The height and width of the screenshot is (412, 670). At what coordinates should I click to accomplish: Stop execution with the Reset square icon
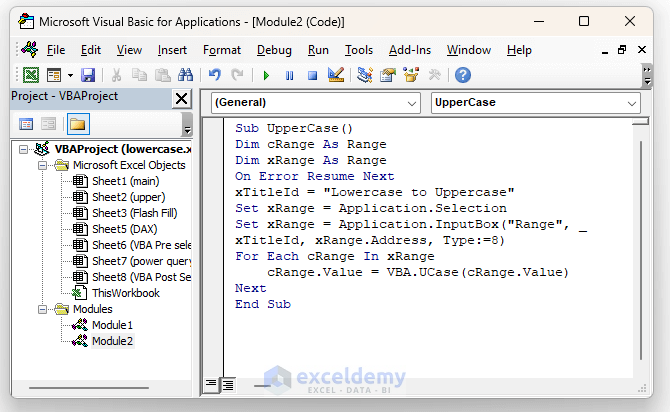[312, 76]
